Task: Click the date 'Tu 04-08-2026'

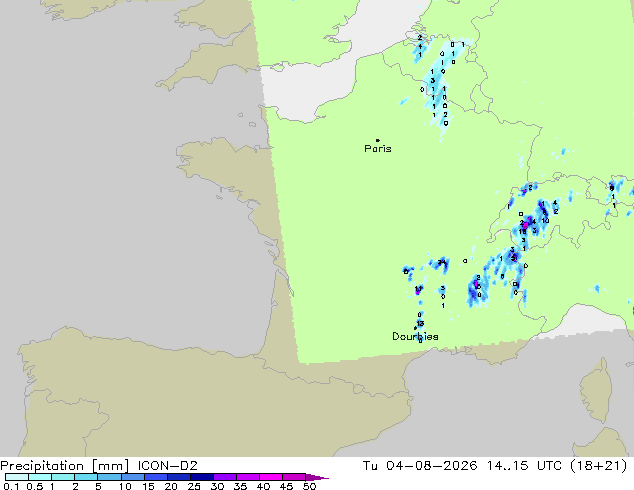Action: click(420, 466)
